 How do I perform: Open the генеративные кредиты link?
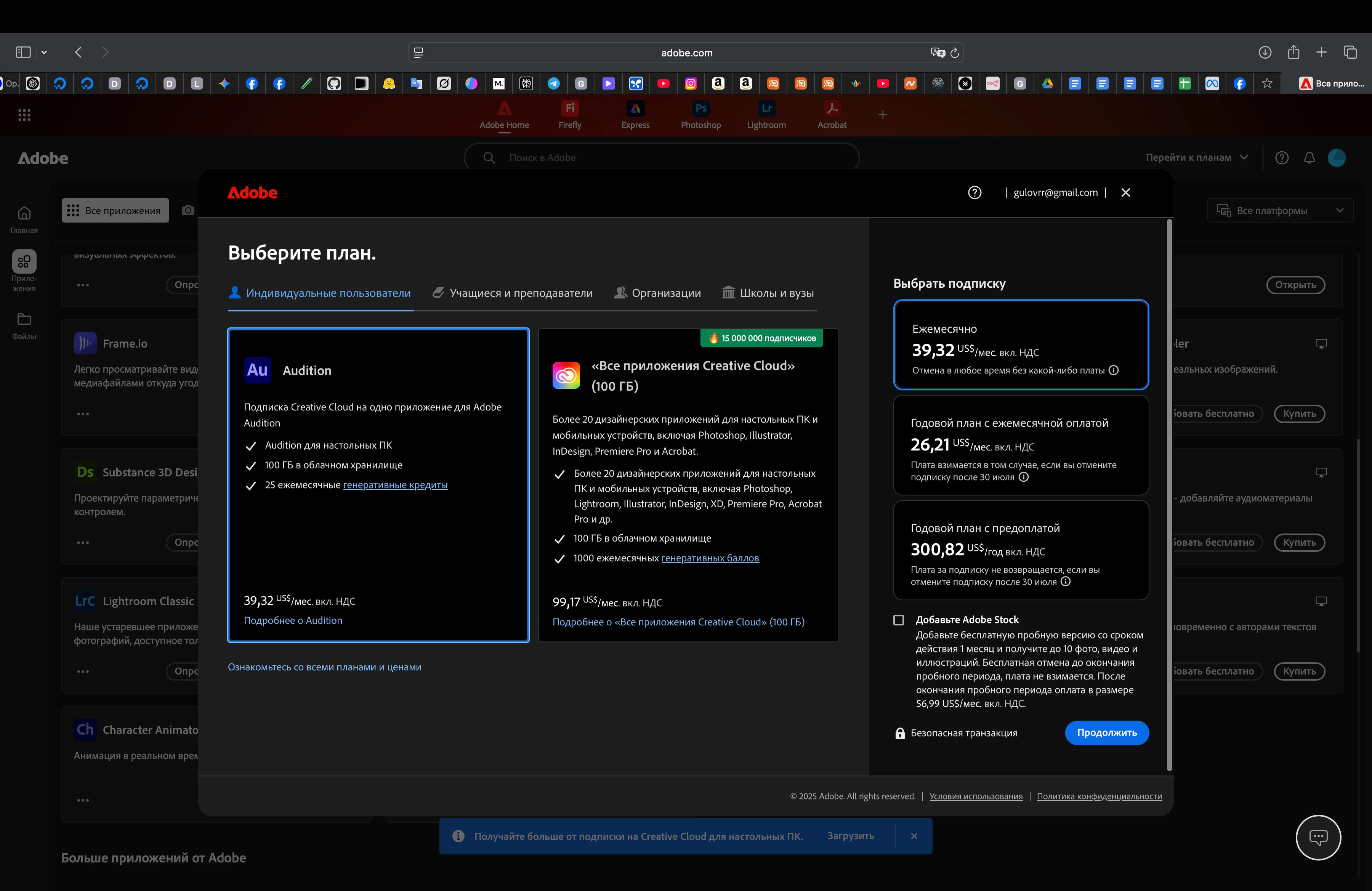click(395, 485)
